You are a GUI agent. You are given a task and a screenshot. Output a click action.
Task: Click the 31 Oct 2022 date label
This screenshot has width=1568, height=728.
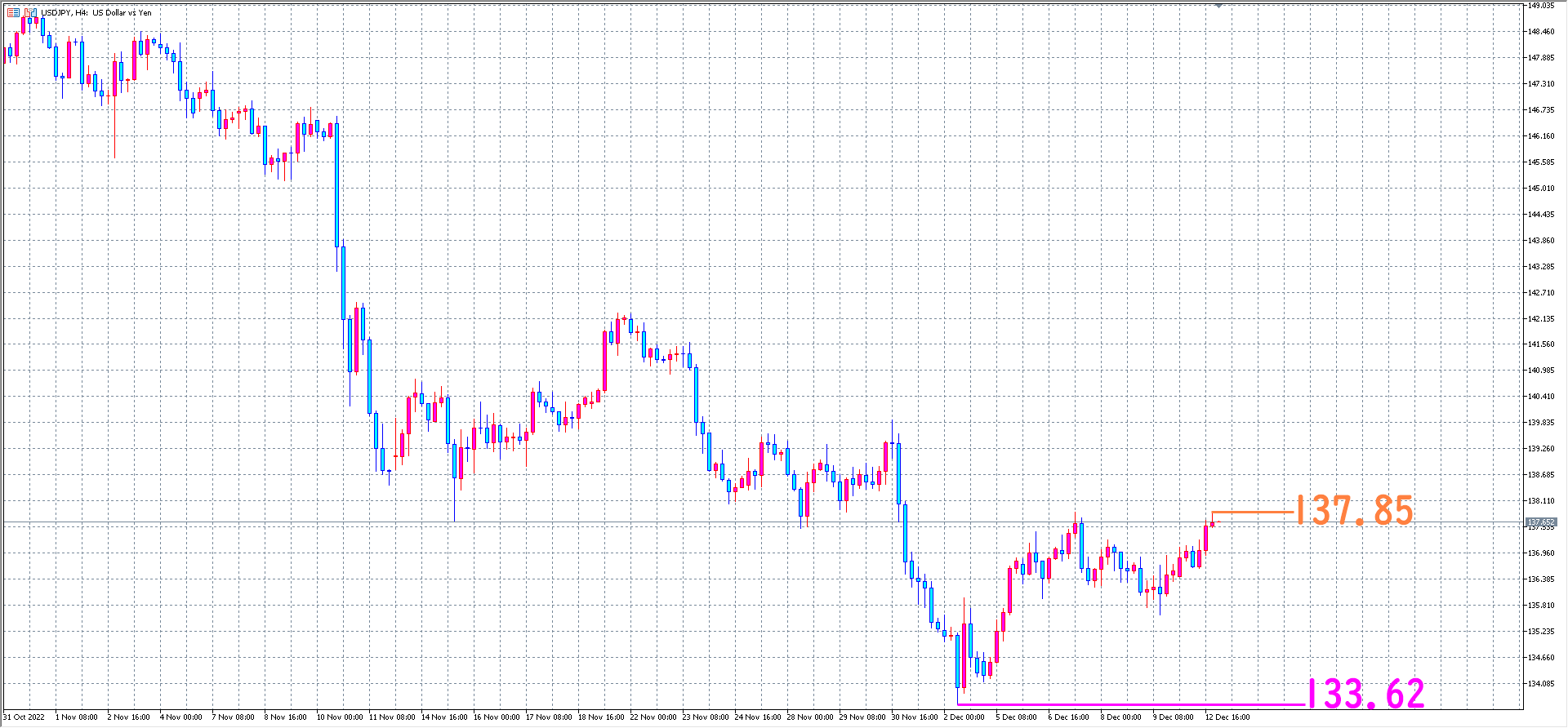24,717
